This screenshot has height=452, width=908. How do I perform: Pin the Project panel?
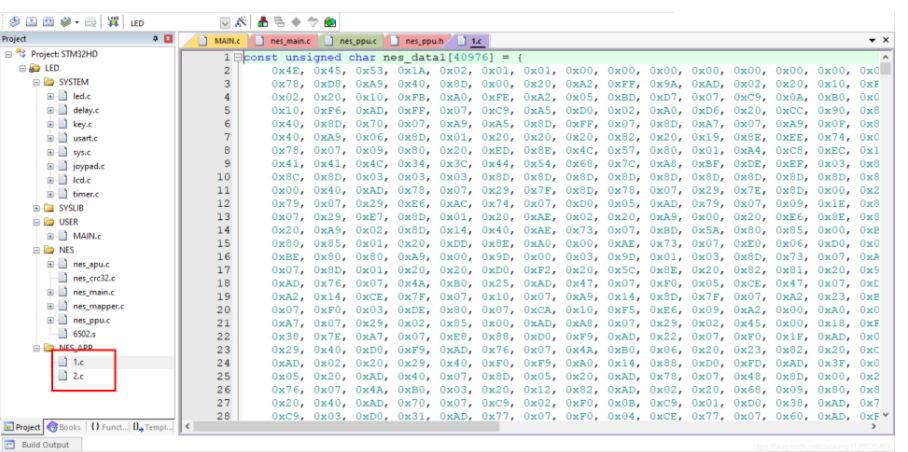point(155,39)
